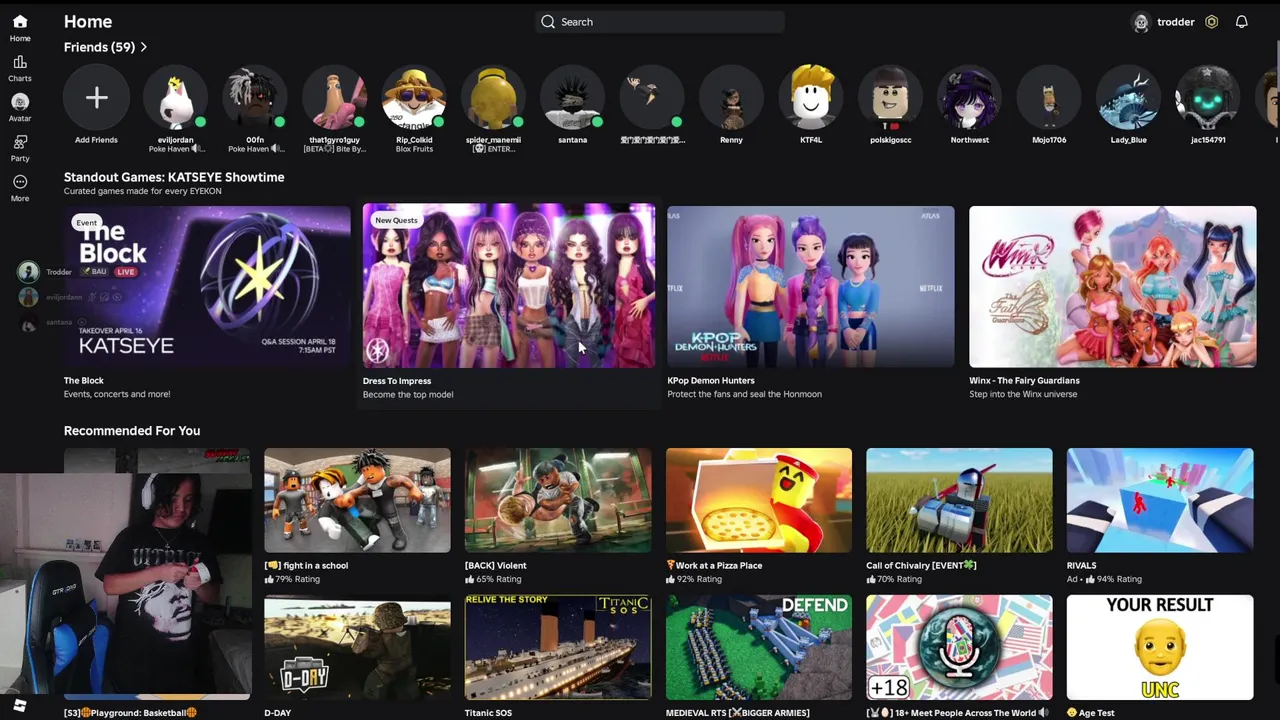Open fight in a school game thumbnail
1280x720 pixels.
pos(357,500)
